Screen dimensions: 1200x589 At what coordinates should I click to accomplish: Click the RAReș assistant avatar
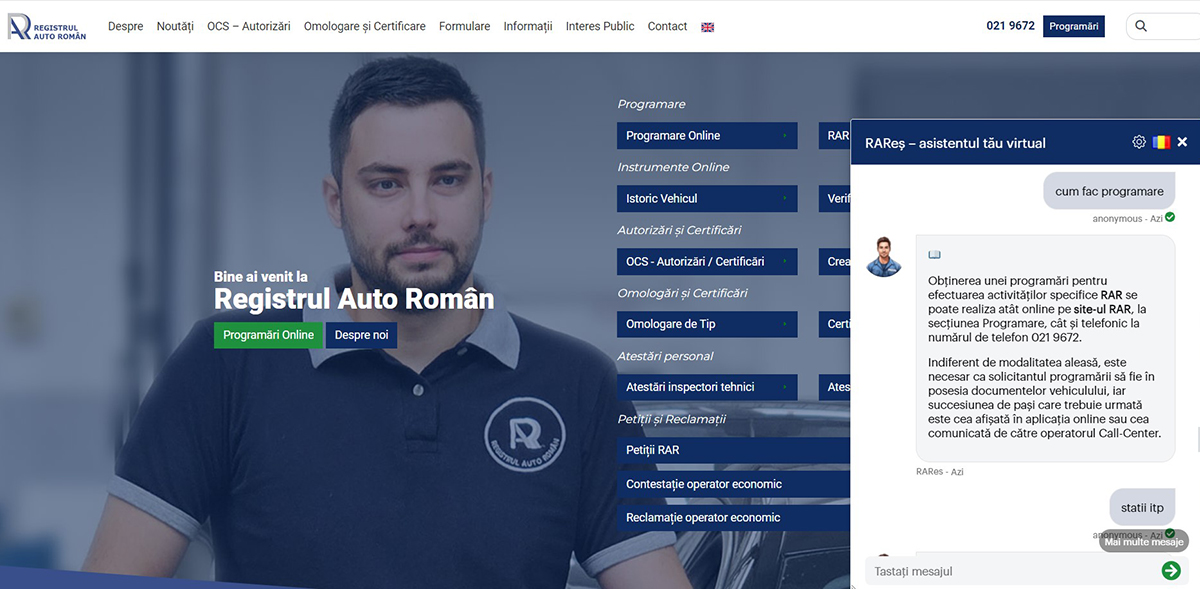(x=884, y=257)
